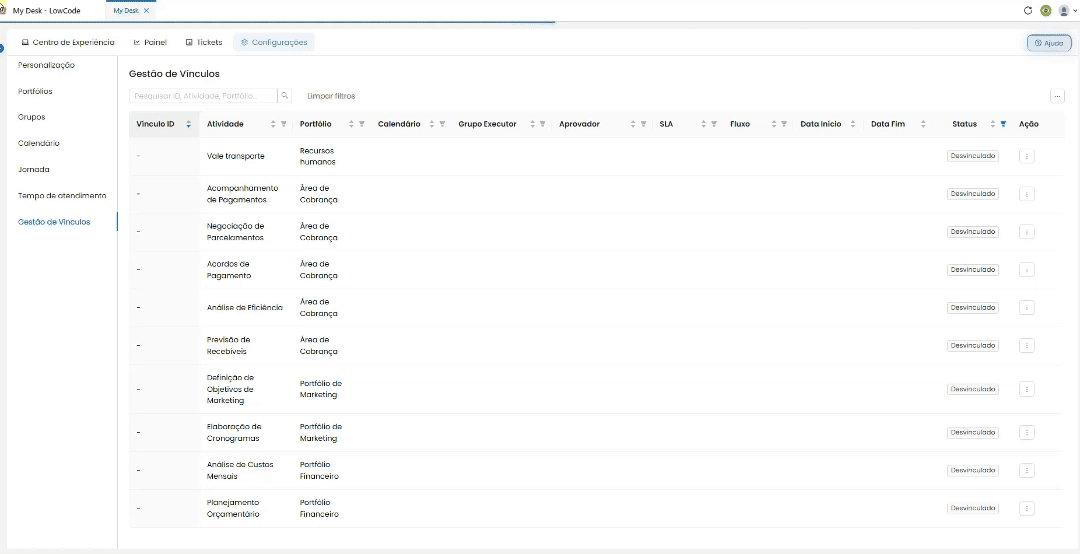This screenshot has width=1080, height=554.
Task: Open the active Status filter icon
Action: coord(1004,125)
